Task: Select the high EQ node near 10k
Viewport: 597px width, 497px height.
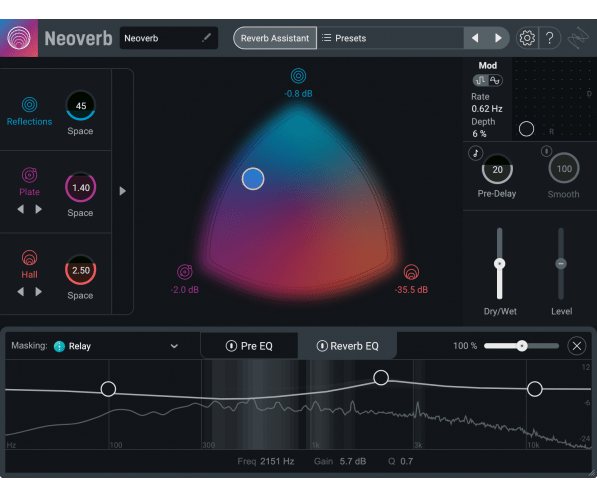Action: (x=535, y=388)
